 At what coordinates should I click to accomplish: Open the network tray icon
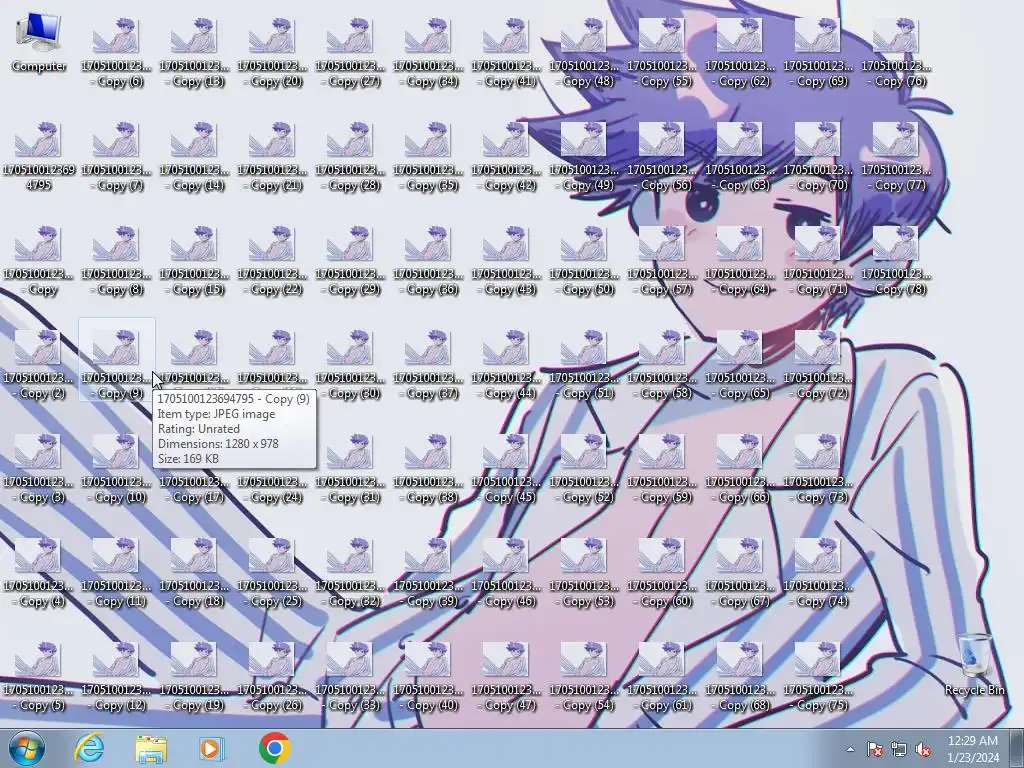click(899, 749)
